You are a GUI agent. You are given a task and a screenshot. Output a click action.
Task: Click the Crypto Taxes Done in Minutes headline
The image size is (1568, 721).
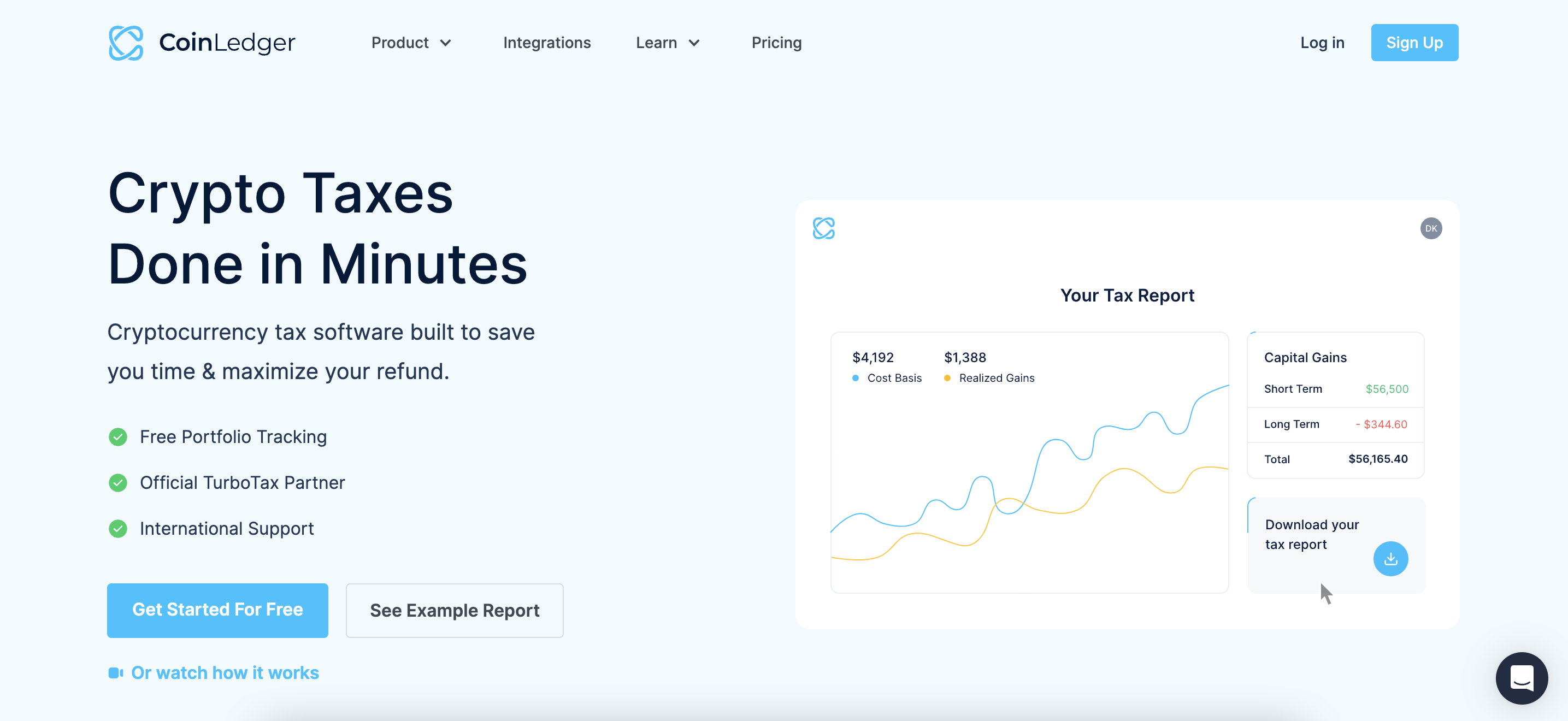pos(317,228)
